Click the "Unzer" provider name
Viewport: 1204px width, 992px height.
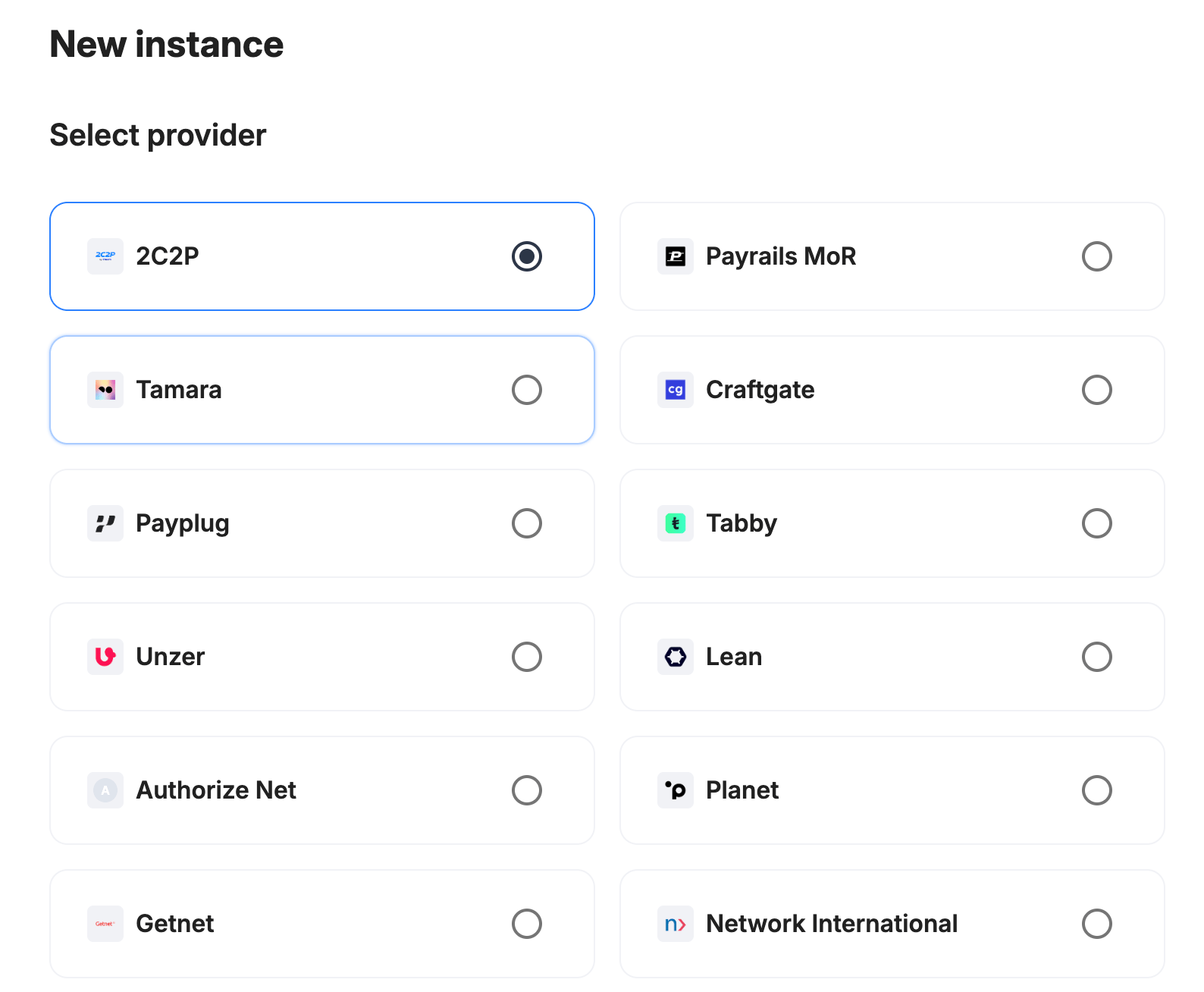pos(171,657)
